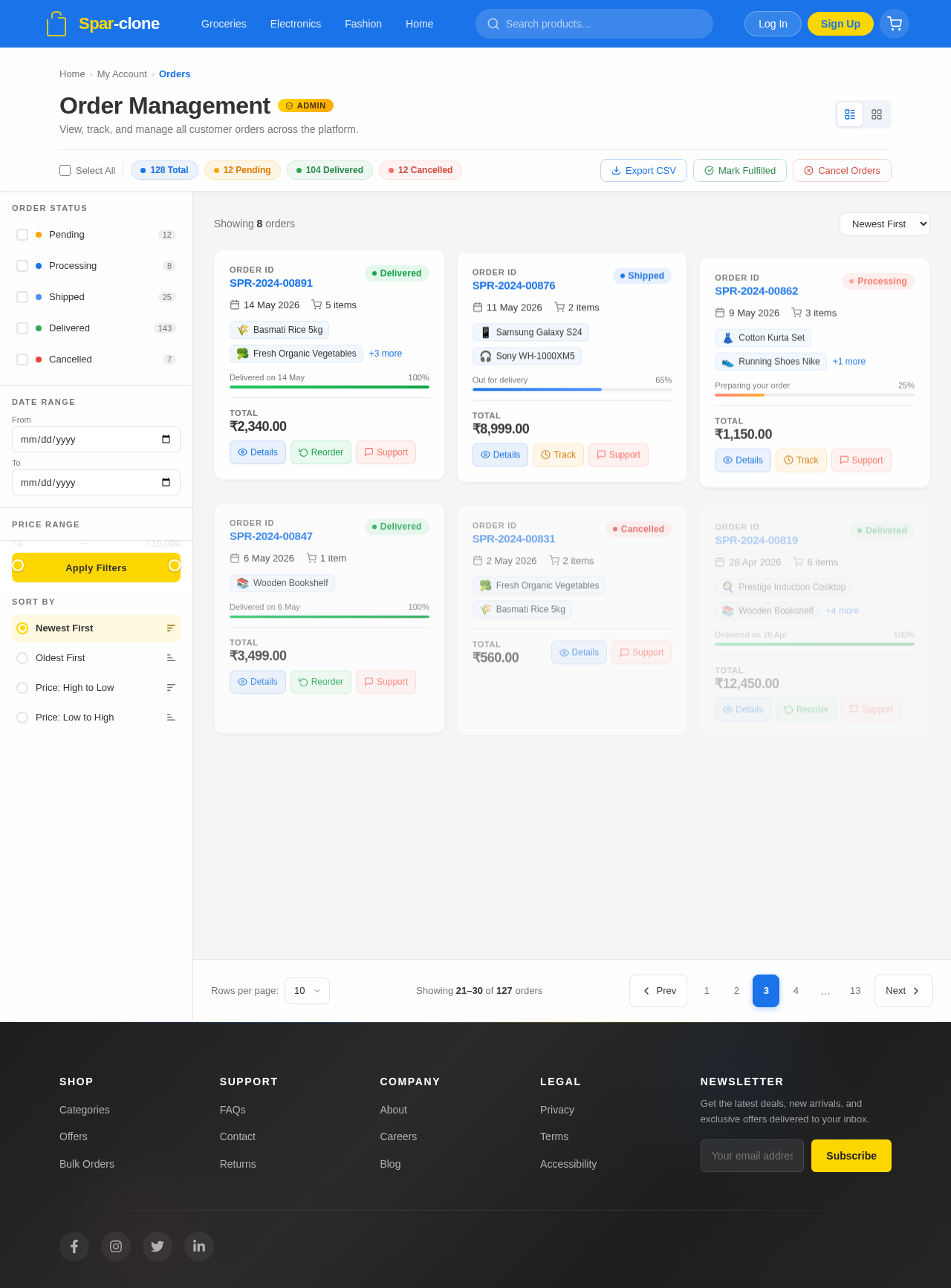Expand +4 more items in order 00819
Screen dimensions: 951x1288
[843, 611]
